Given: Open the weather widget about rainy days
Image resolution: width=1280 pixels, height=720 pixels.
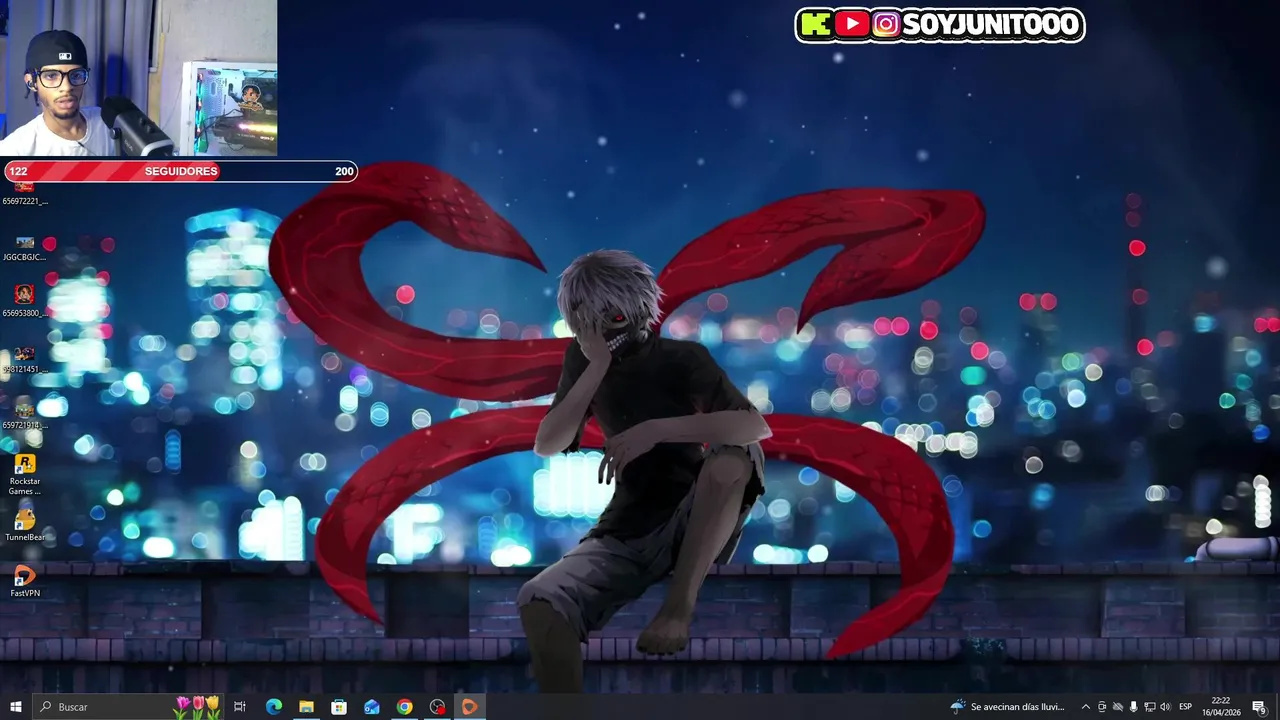Looking at the screenshot, I should (1008, 707).
